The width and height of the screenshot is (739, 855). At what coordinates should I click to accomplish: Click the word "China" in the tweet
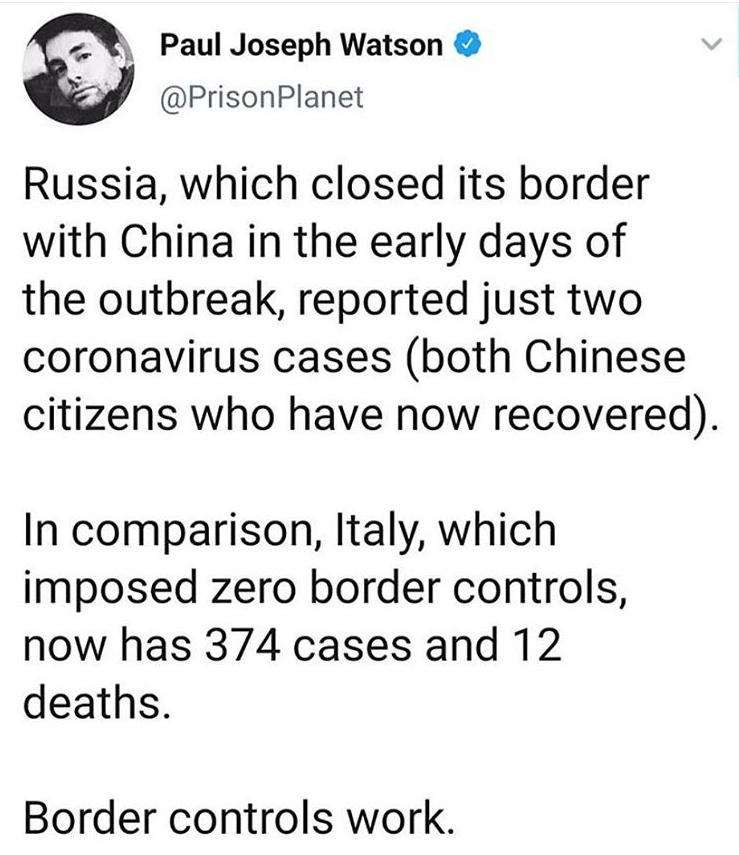tap(182, 243)
